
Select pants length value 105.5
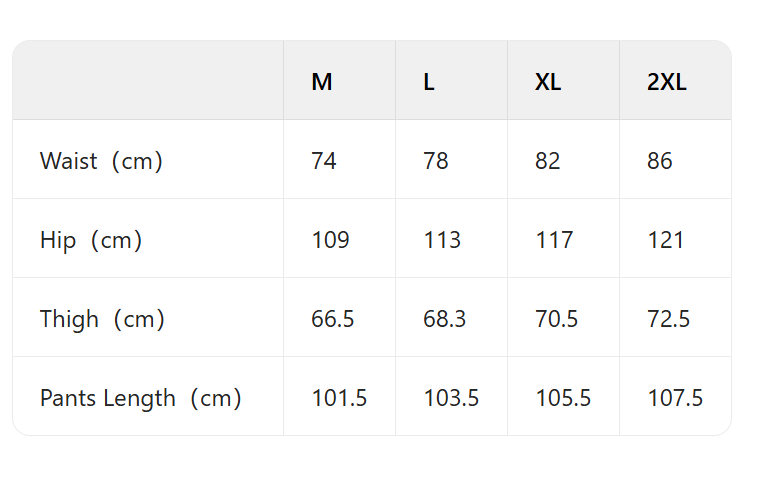[563, 398]
